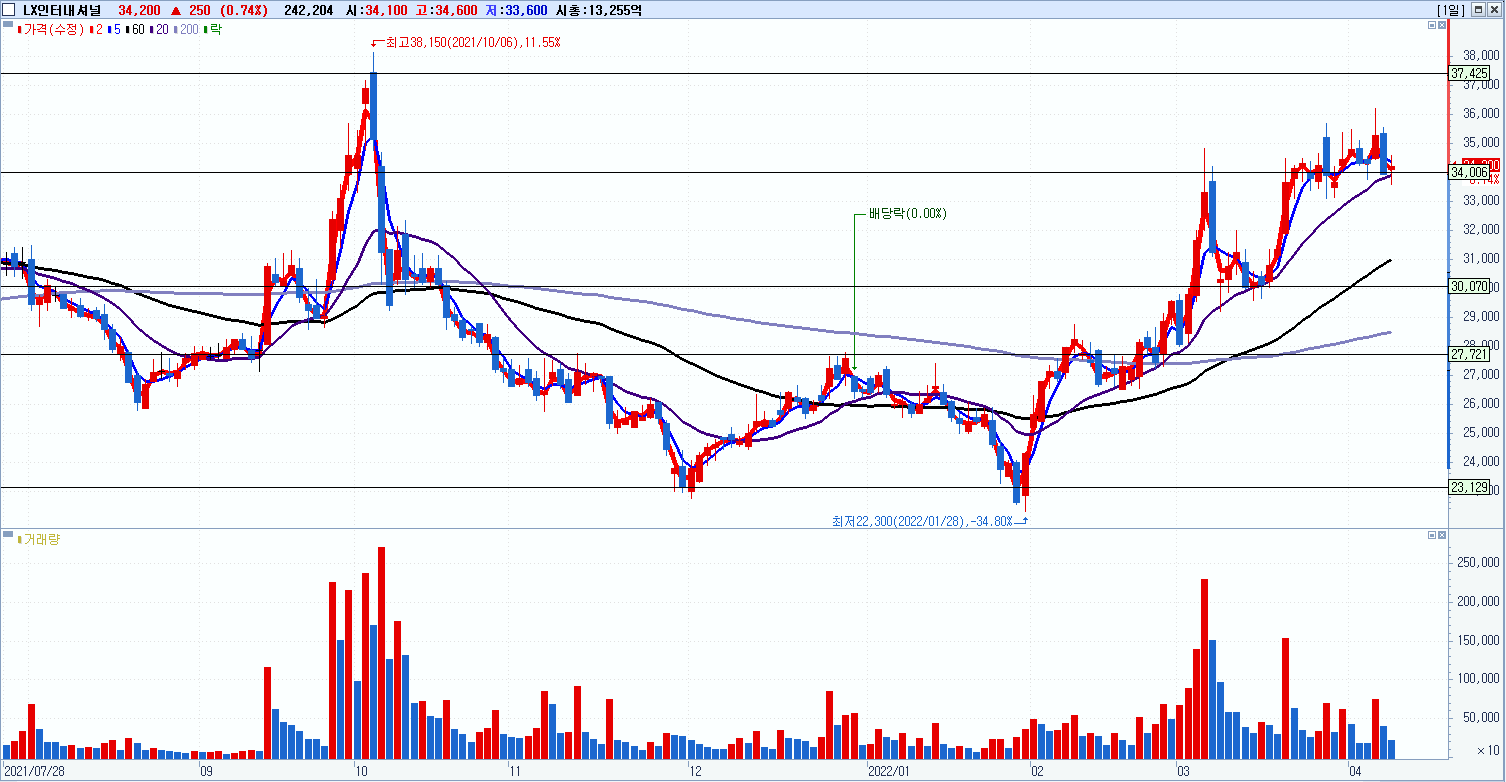The image size is (1506, 782).
Task: Click the 2022/01 date axis label
Action: click(x=887, y=772)
